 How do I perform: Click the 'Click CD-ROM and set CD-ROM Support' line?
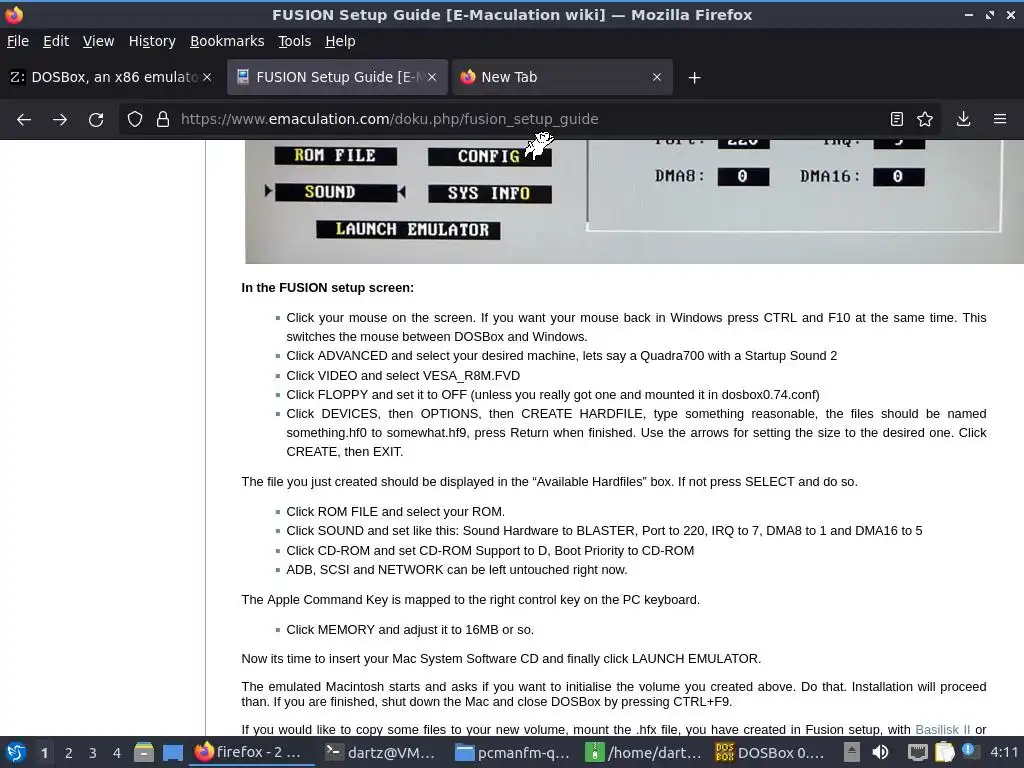(490, 551)
